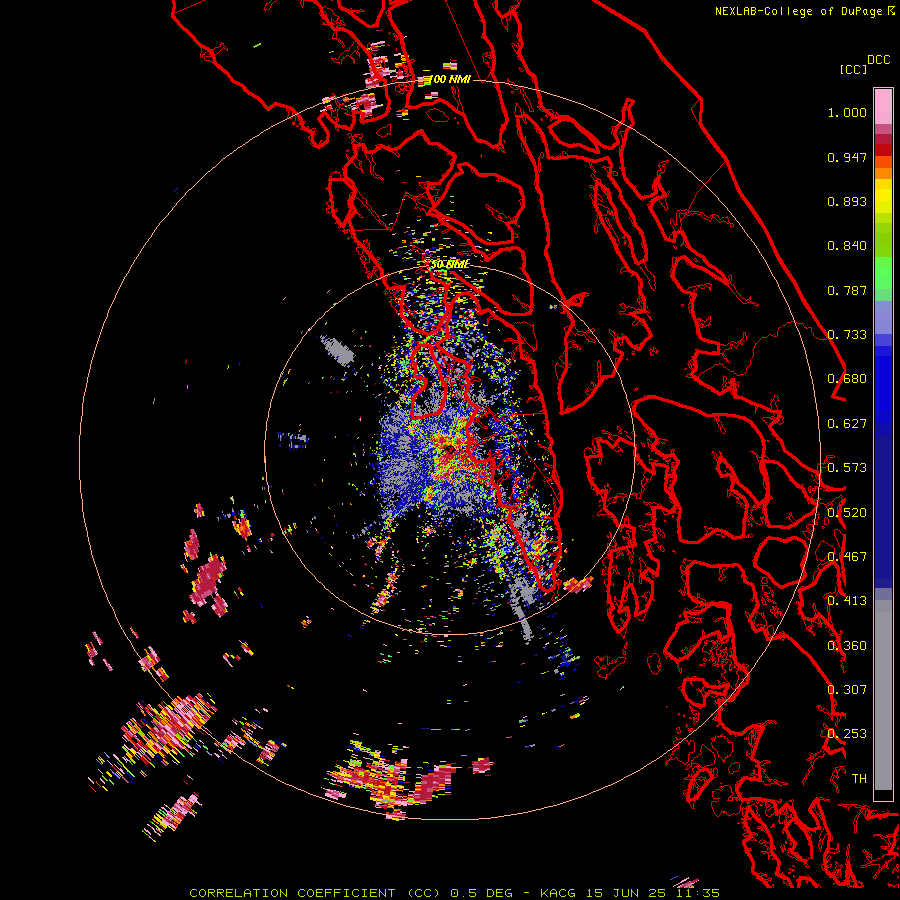Pick the light pink segment of color bar
Viewport: 900px width, 900px height.
click(x=883, y=106)
